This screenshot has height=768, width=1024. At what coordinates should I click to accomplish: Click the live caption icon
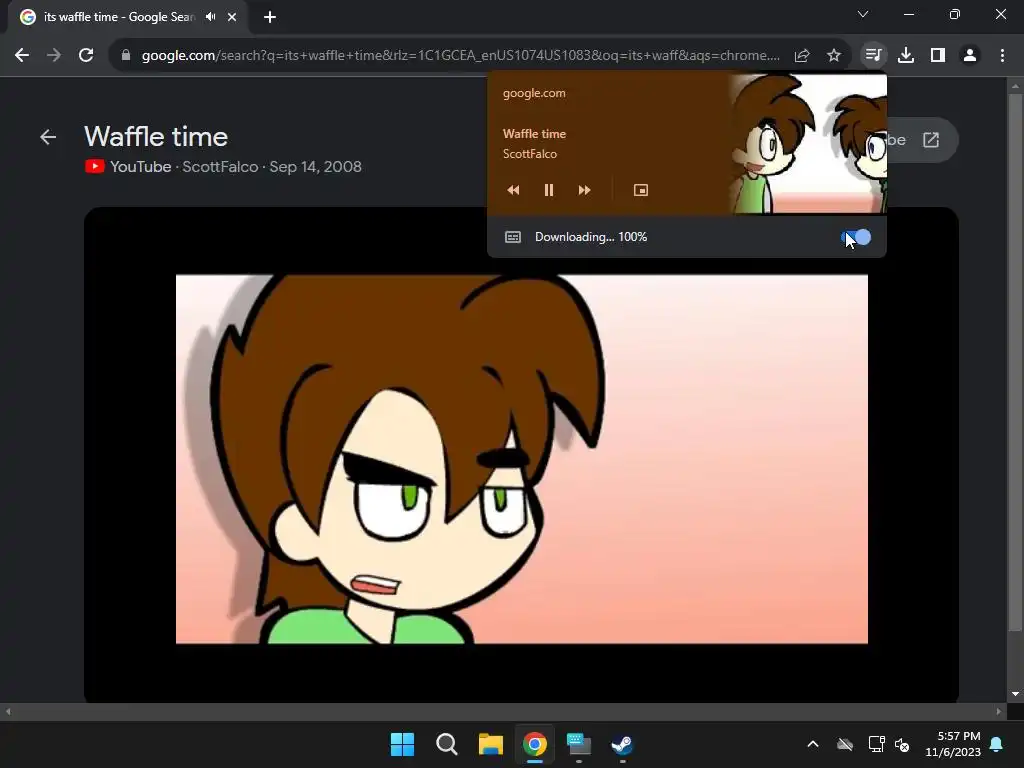click(x=513, y=237)
